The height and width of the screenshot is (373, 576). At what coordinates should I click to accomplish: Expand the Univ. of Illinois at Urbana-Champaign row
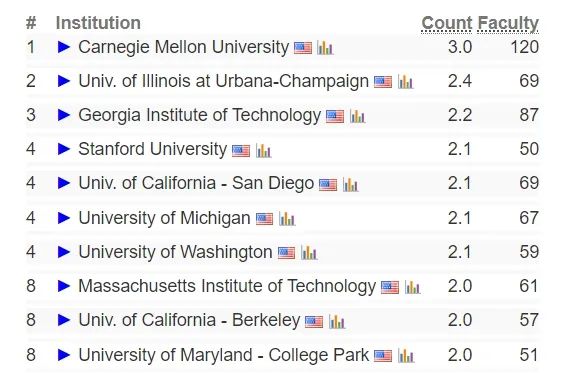[64, 81]
